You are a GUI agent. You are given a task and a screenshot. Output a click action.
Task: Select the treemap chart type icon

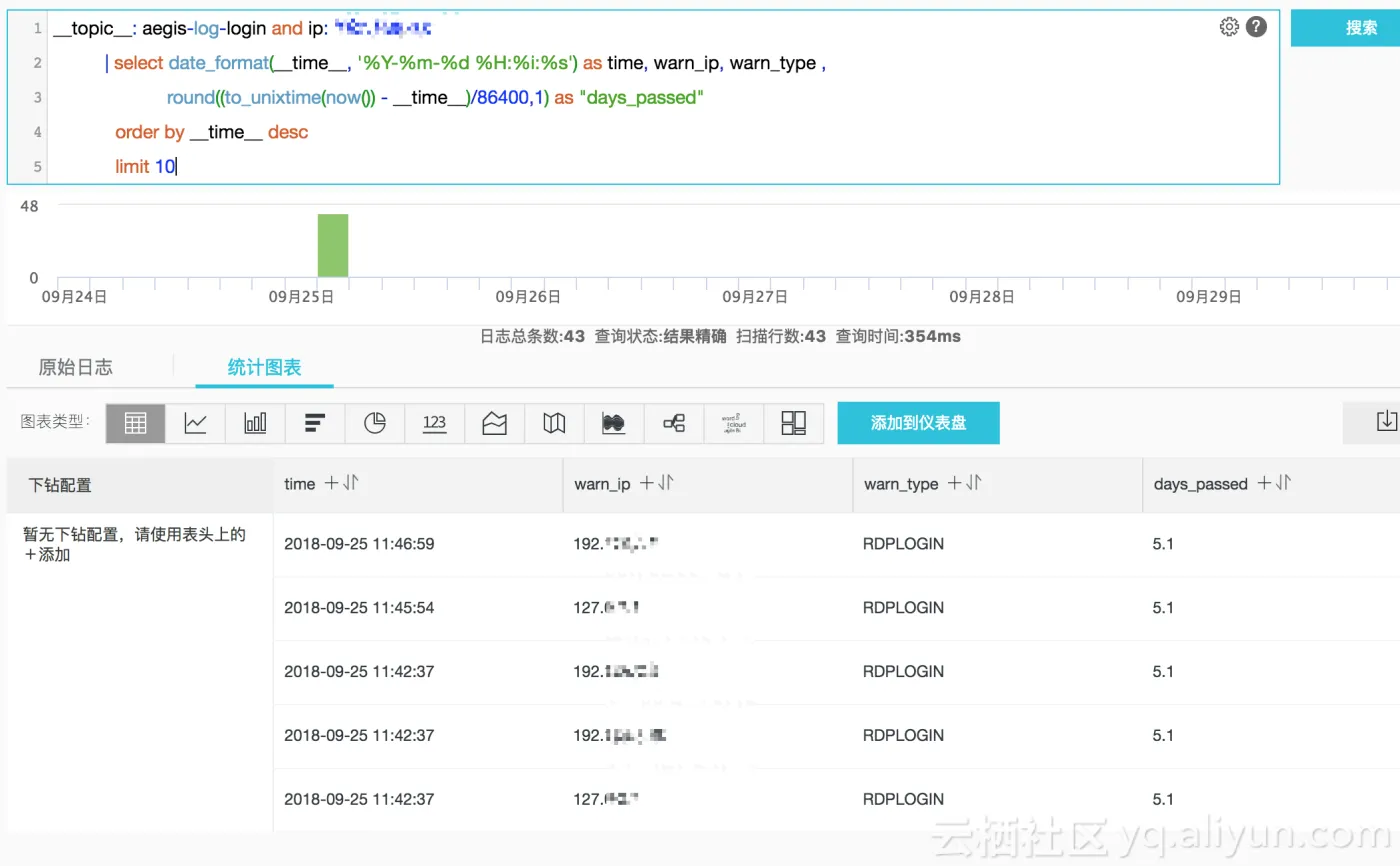pos(794,423)
